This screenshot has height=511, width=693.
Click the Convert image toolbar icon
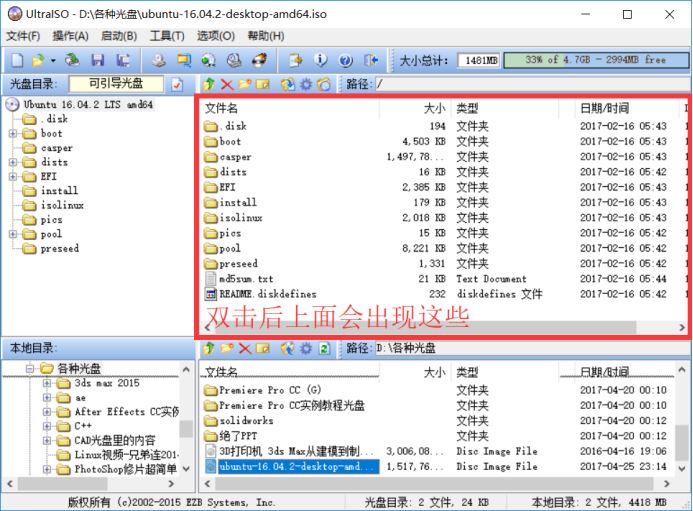click(208, 60)
